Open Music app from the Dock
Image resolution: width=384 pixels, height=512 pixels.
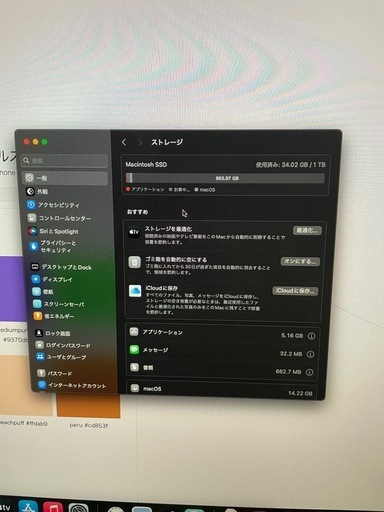coord(52,507)
